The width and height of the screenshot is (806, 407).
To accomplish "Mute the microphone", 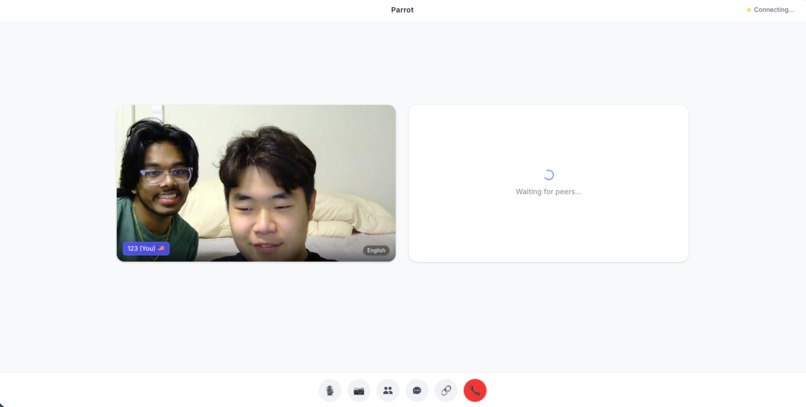I will 329,391.
